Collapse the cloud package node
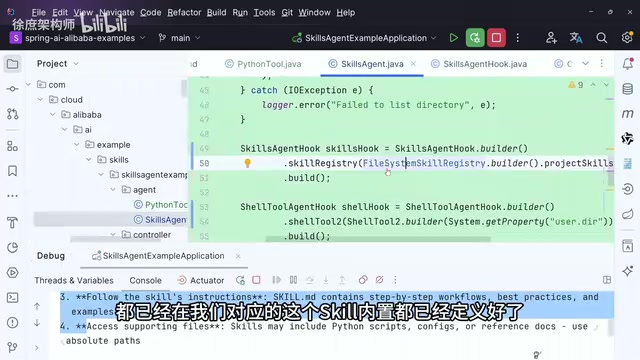640x360 pixels. 40,100
